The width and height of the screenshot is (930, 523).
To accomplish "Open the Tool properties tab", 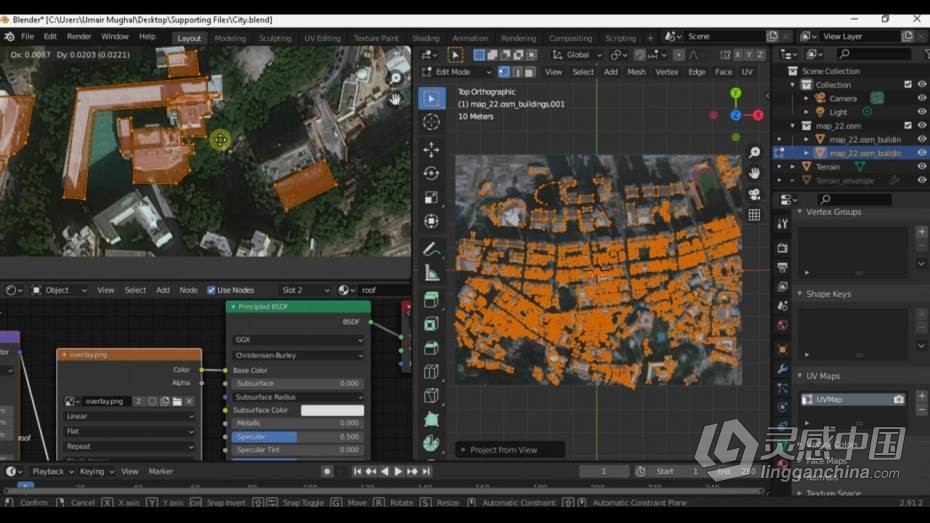I will point(782,224).
